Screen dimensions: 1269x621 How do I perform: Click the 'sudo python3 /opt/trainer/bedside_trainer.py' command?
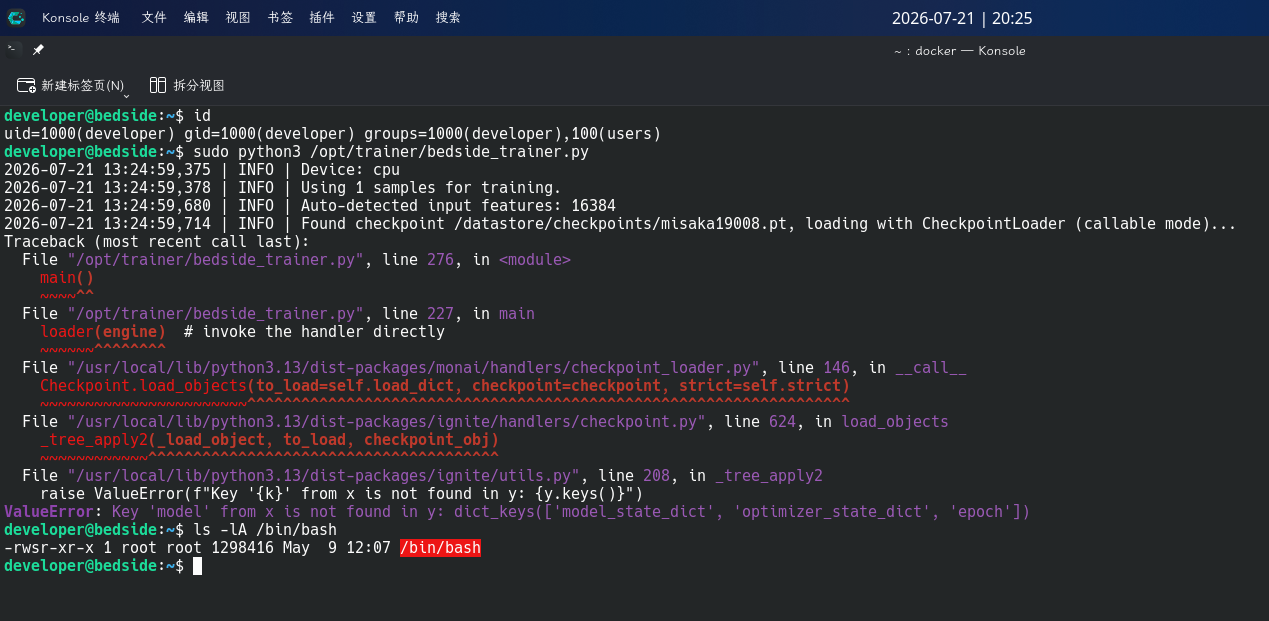coord(391,152)
